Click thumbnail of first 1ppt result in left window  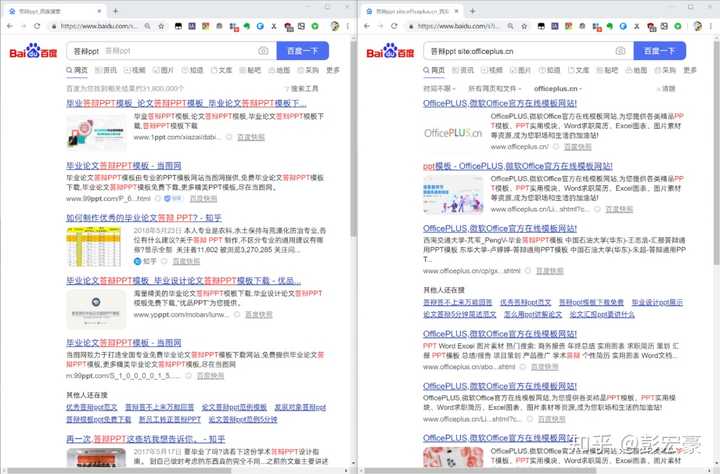click(x=96, y=133)
